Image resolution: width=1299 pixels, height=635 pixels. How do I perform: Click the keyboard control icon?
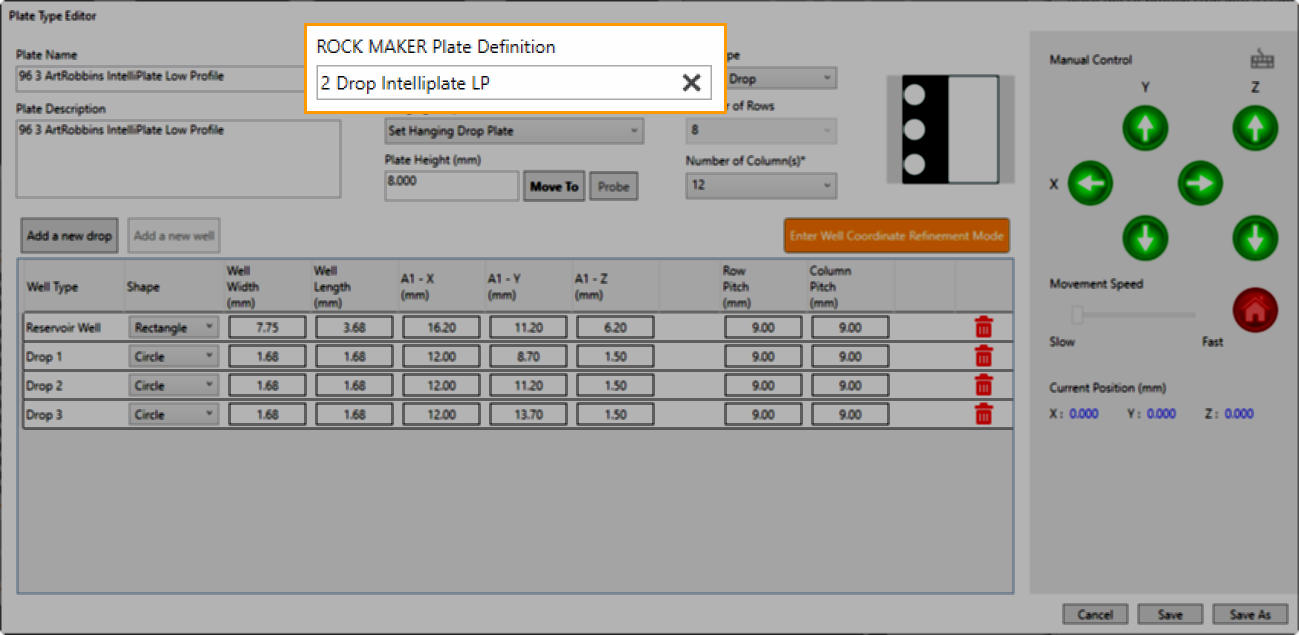click(1262, 60)
